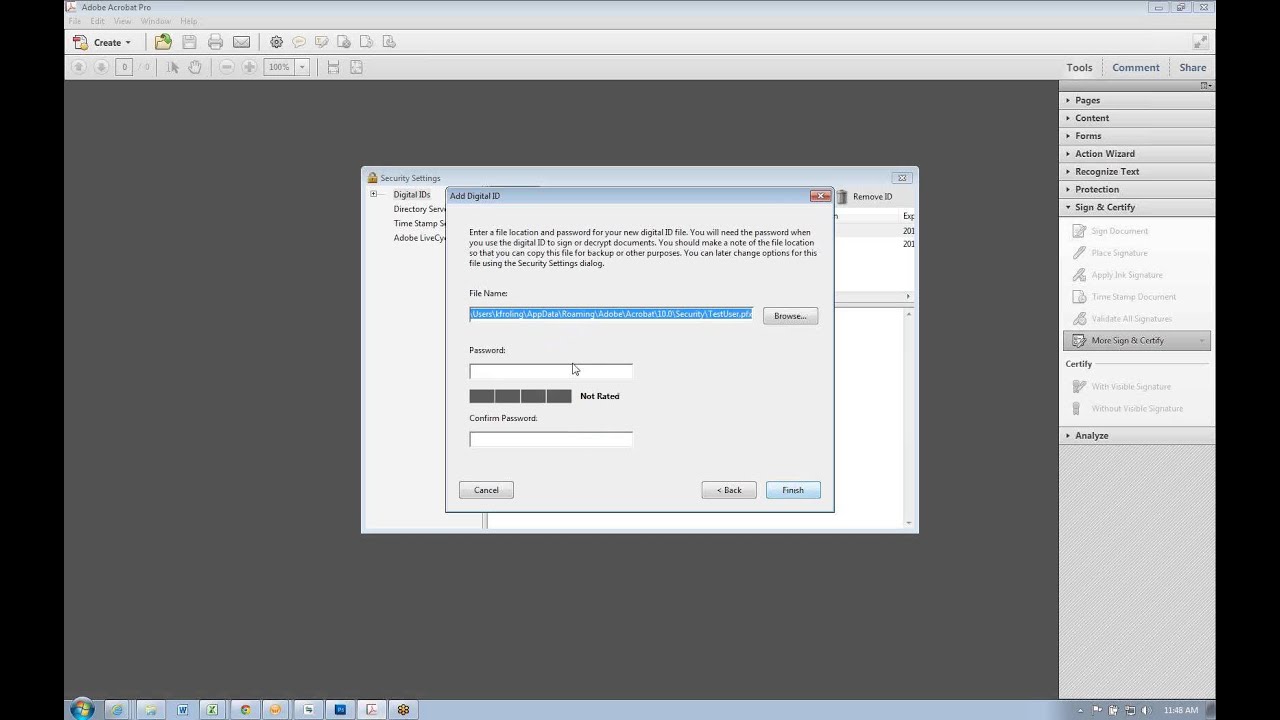Click the previous page up-arrow icon
Image resolution: width=1280 pixels, height=720 pixels.
(x=78, y=67)
